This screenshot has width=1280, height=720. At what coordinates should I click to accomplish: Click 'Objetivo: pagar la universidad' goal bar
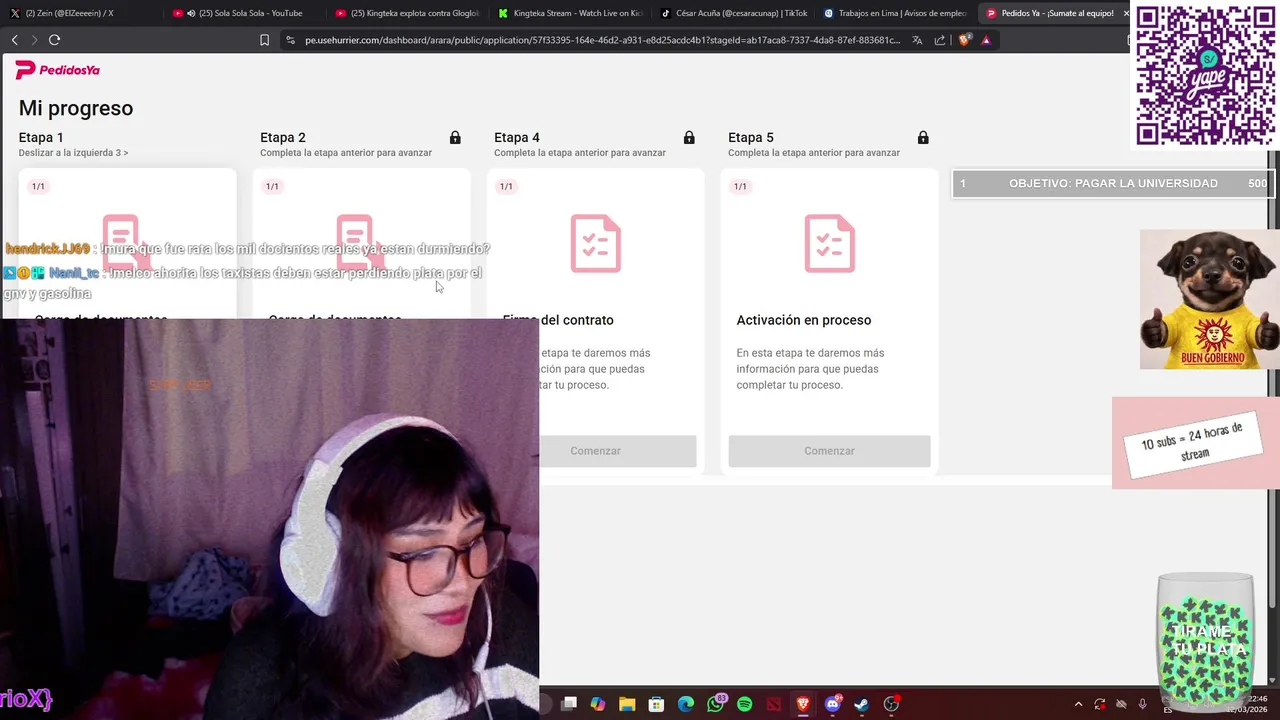[1113, 184]
